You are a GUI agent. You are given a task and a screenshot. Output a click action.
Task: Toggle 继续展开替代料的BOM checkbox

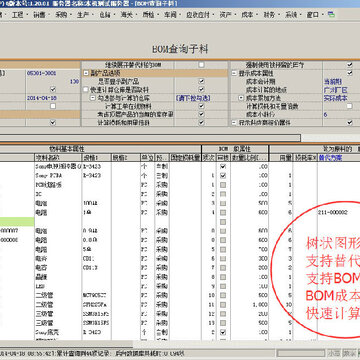click(x=201, y=65)
